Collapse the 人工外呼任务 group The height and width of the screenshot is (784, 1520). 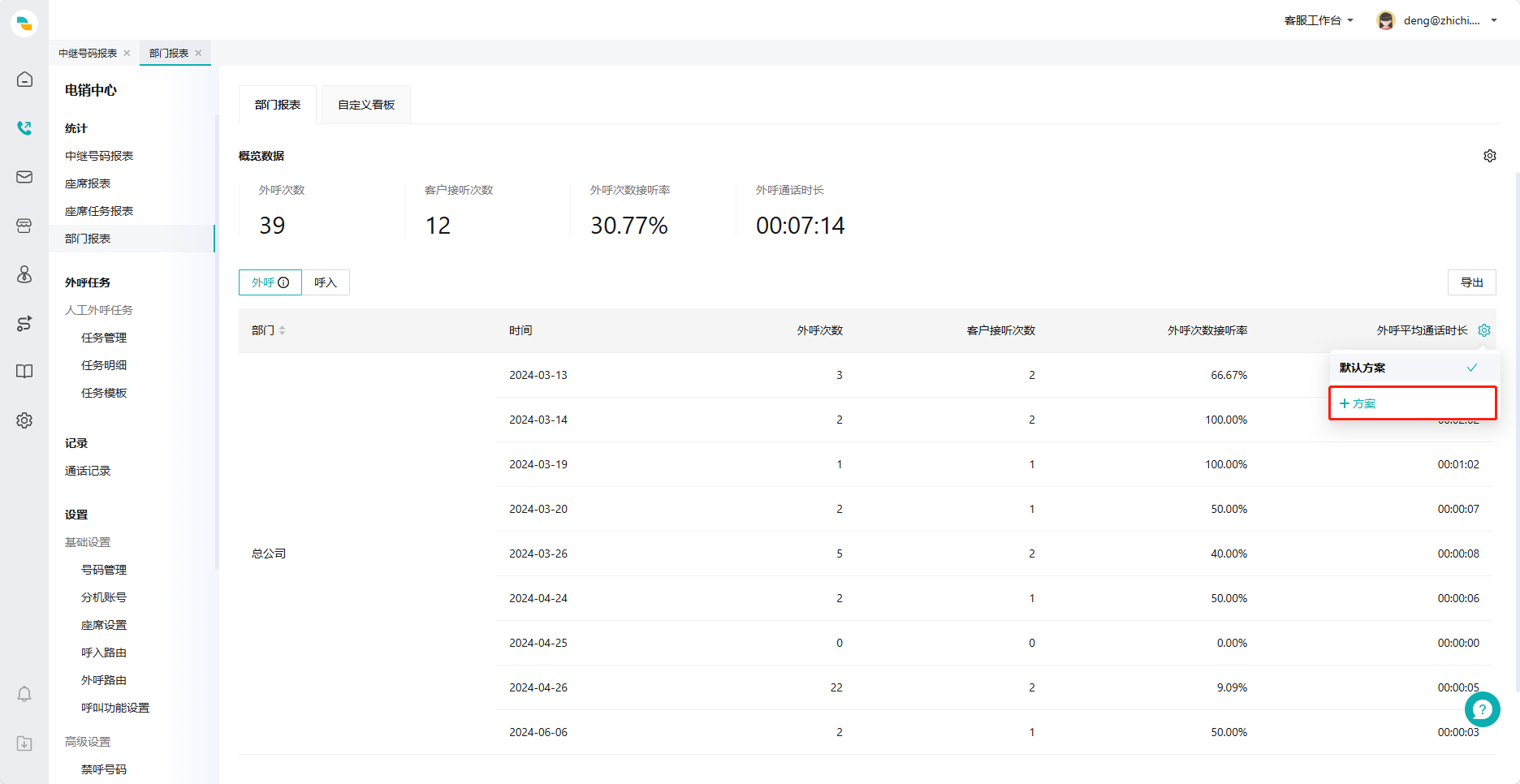click(x=99, y=310)
